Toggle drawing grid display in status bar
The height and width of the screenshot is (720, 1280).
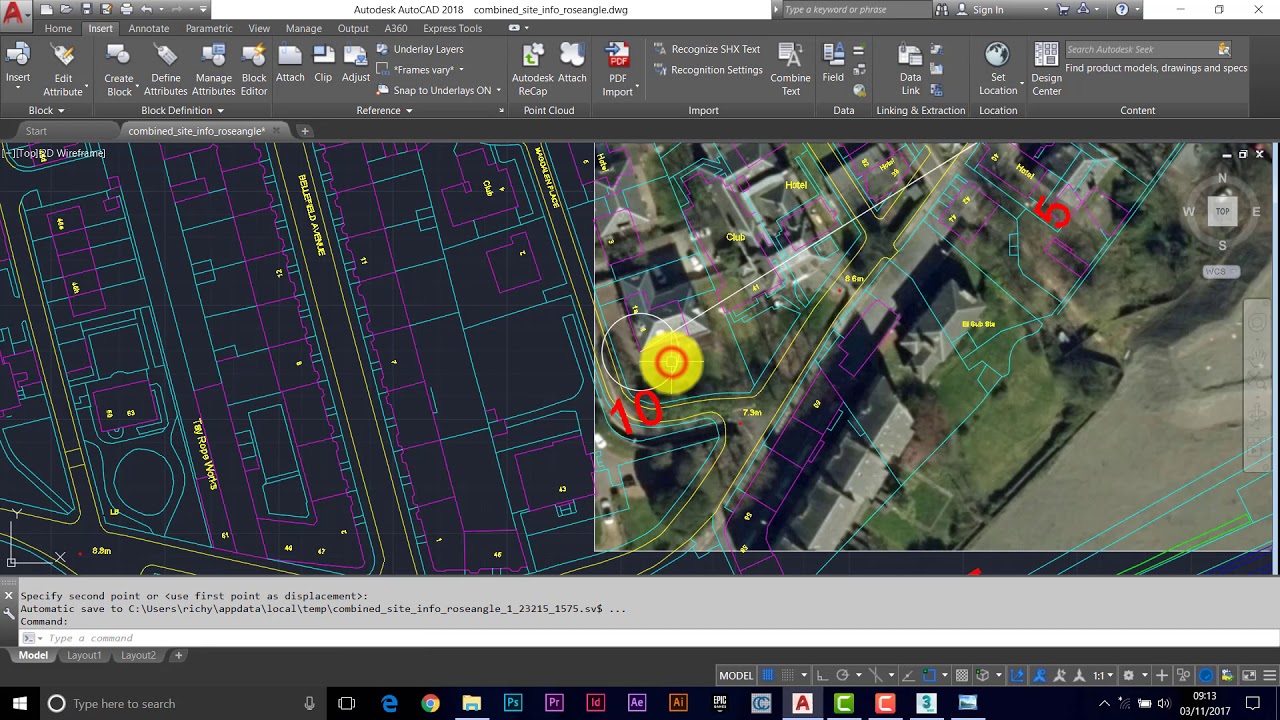pos(768,675)
